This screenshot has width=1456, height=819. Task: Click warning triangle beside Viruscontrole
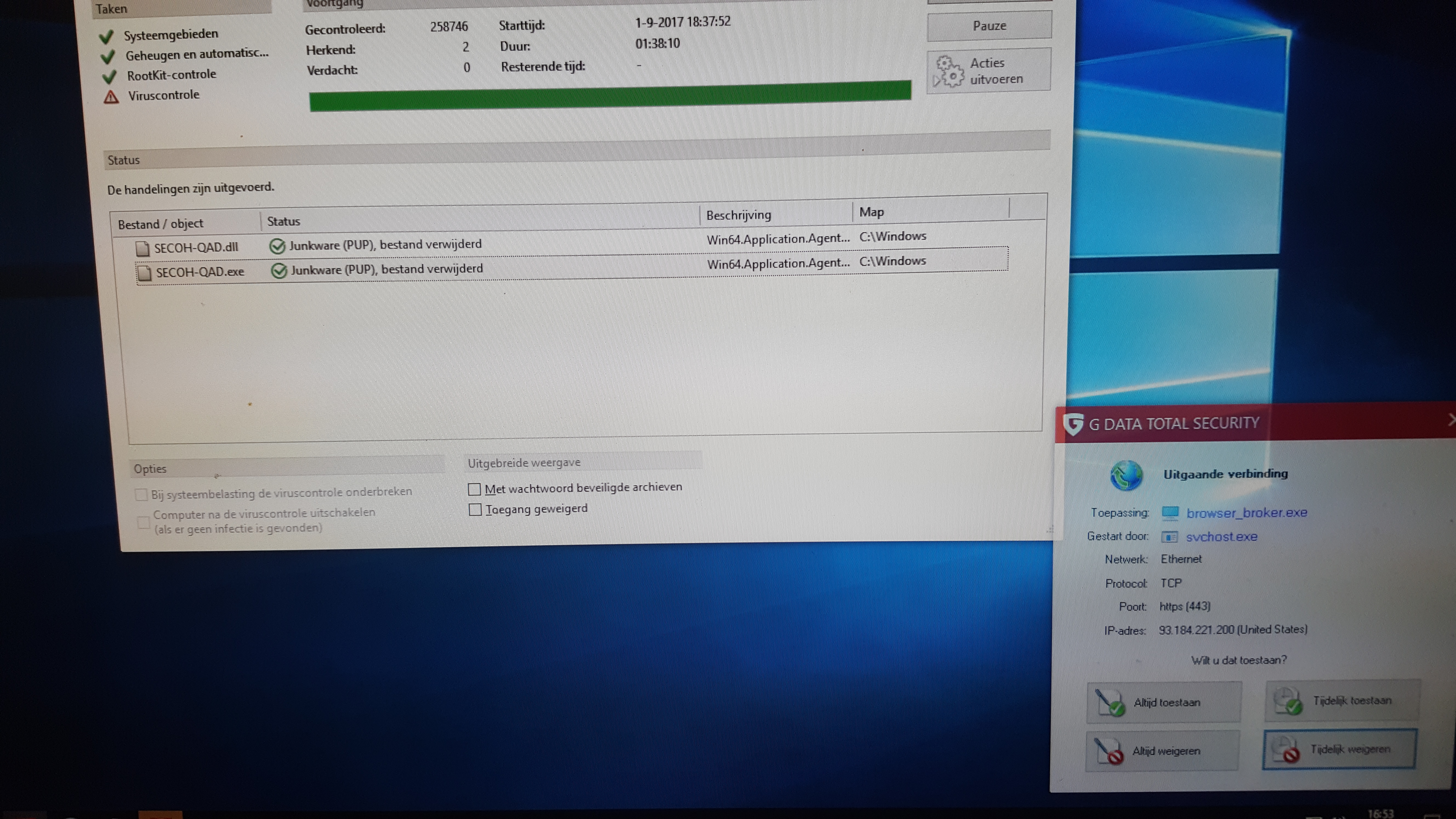[x=111, y=97]
